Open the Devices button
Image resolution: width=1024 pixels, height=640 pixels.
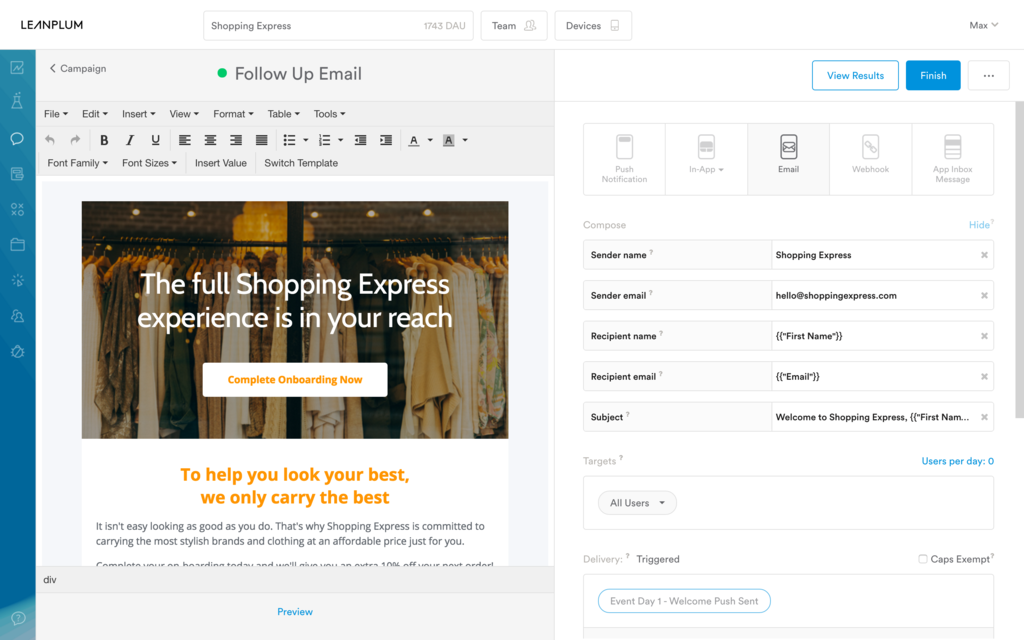click(x=593, y=25)
